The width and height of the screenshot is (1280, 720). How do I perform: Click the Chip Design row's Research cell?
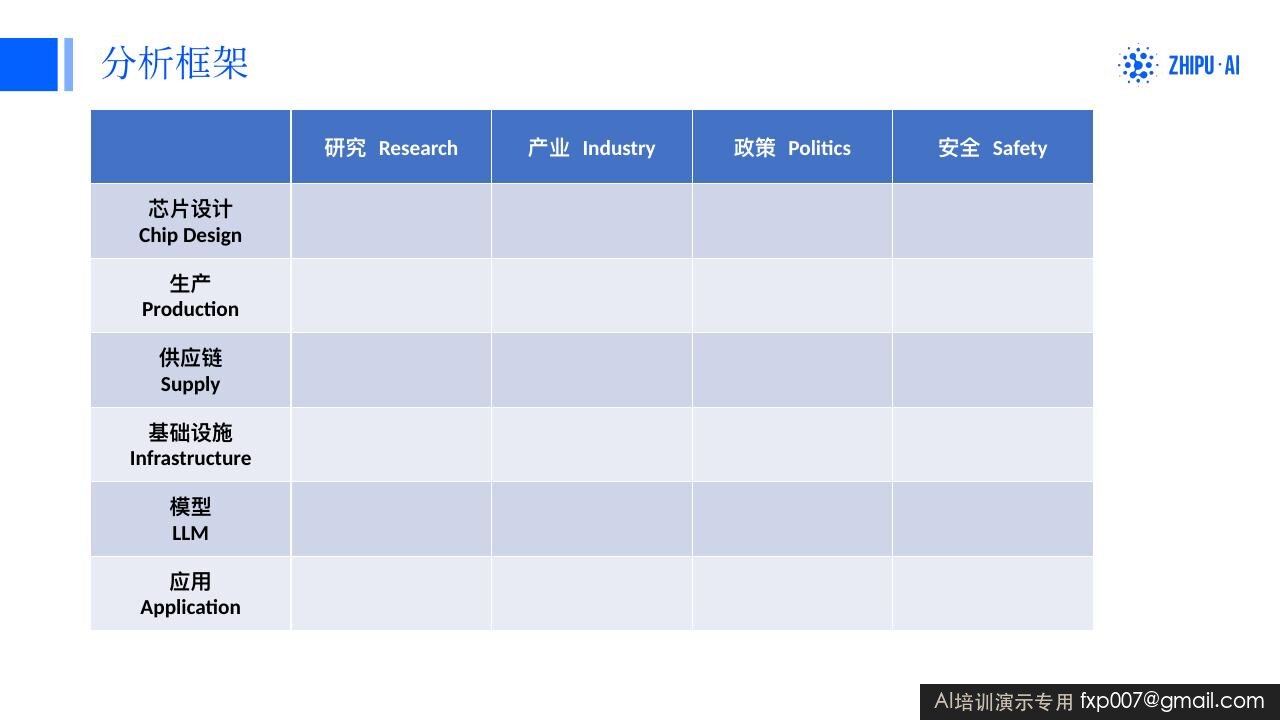(x=391, y=221)
